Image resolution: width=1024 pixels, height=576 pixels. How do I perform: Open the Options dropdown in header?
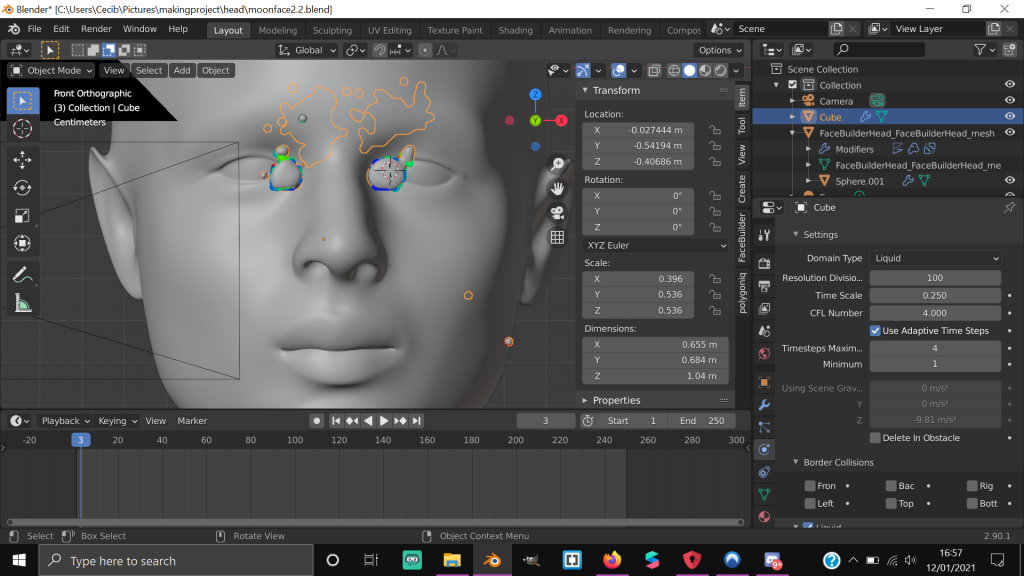click(x=720, y=50)
